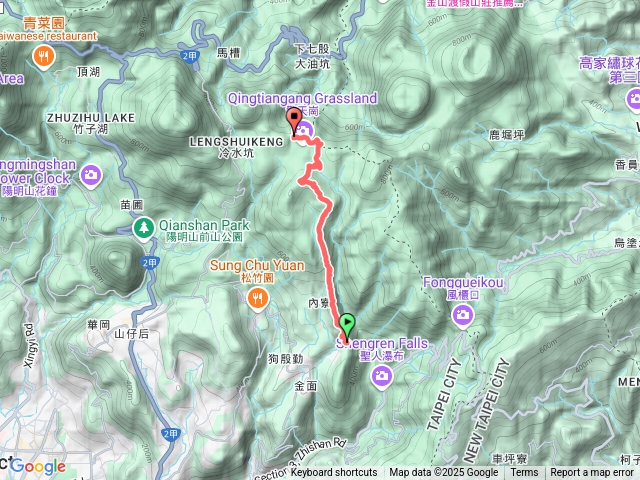Click Fongqueikou camera pin icon
Viewport: 640px width, 480px height.
pos(462,316)
